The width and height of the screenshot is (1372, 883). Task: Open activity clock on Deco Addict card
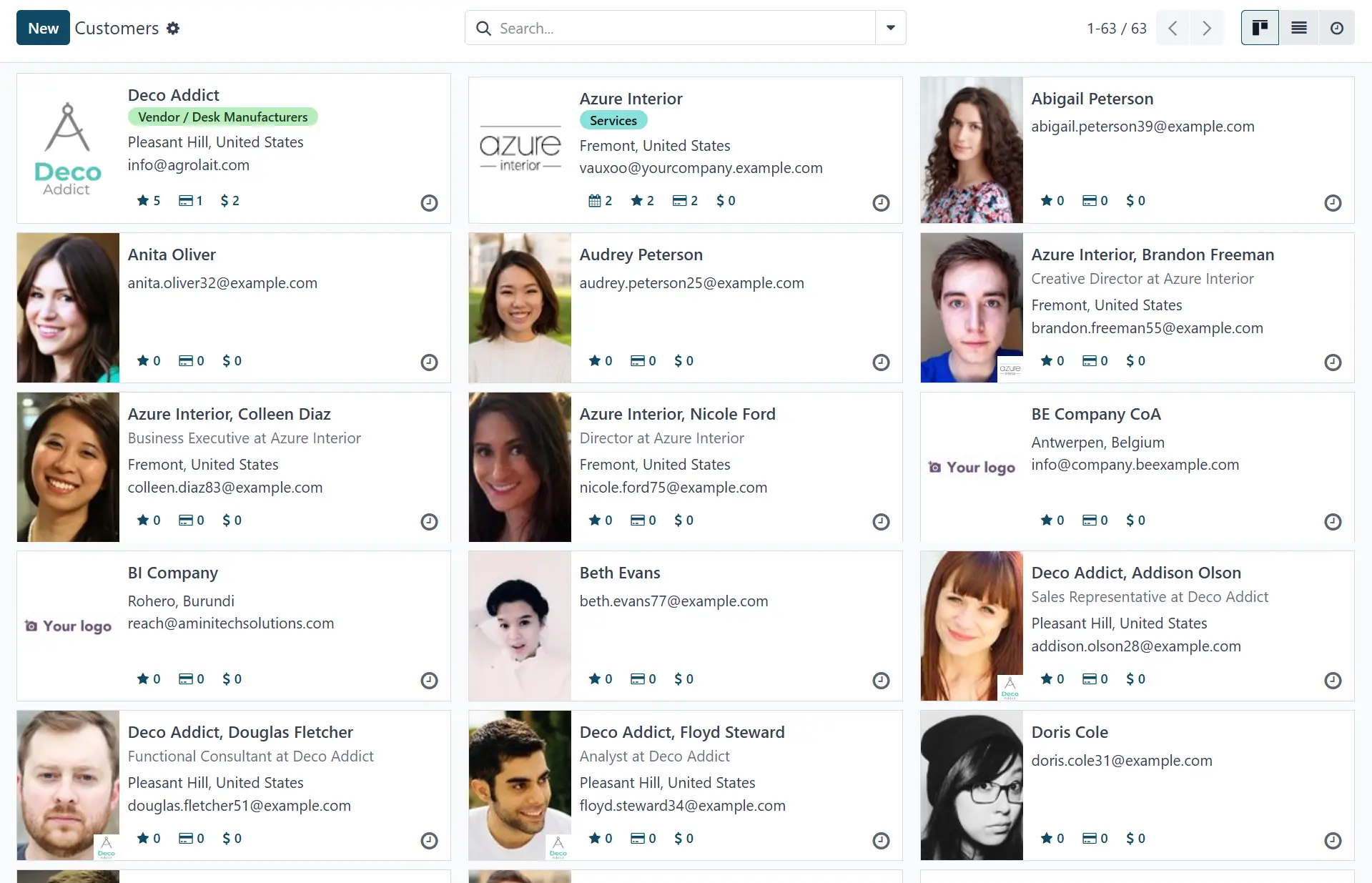coord(429,203)
